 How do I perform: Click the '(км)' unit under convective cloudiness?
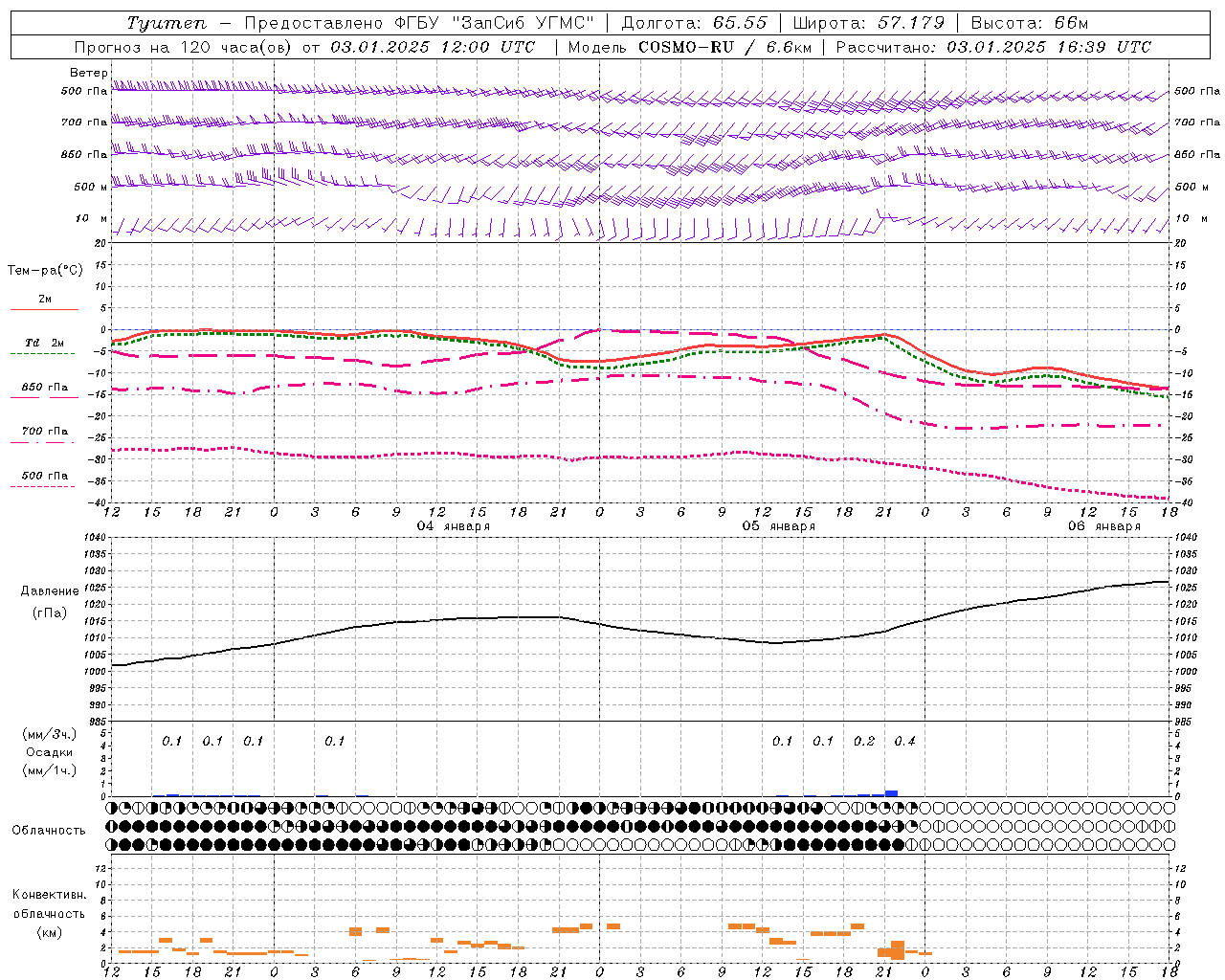[x=49, y=932]
